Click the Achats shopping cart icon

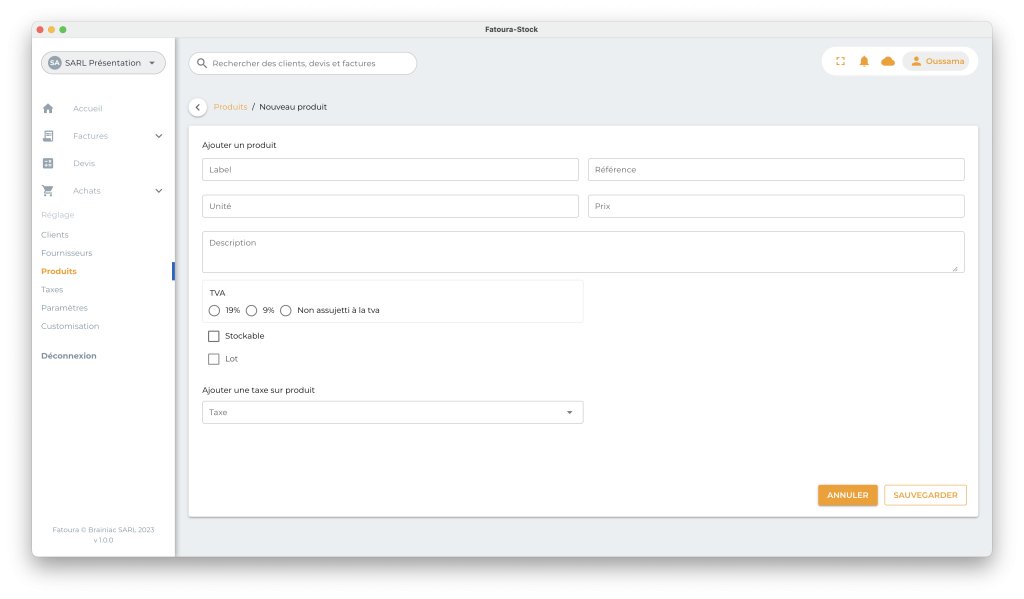point(48,191)
